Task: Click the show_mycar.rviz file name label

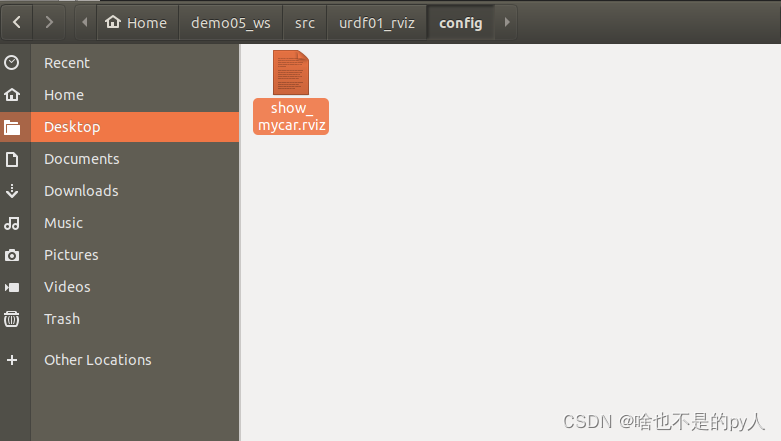Action: click(x=291, y=116)
